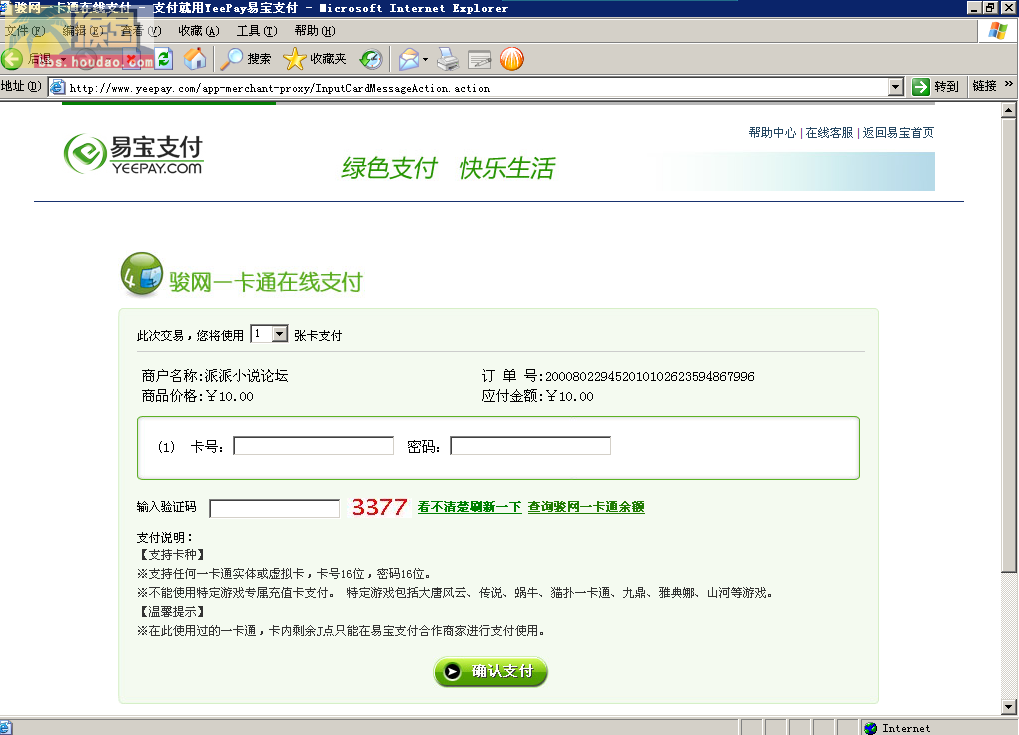Click the 张卡支付 label text
This screenshot has width=1019, height=735.
pyautogui.click(x=318, y=335)
